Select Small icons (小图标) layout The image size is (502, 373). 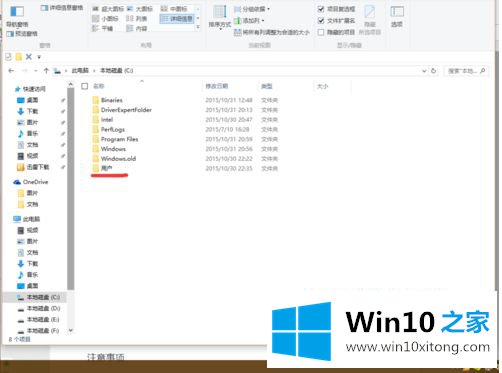(x=105, y=19)
